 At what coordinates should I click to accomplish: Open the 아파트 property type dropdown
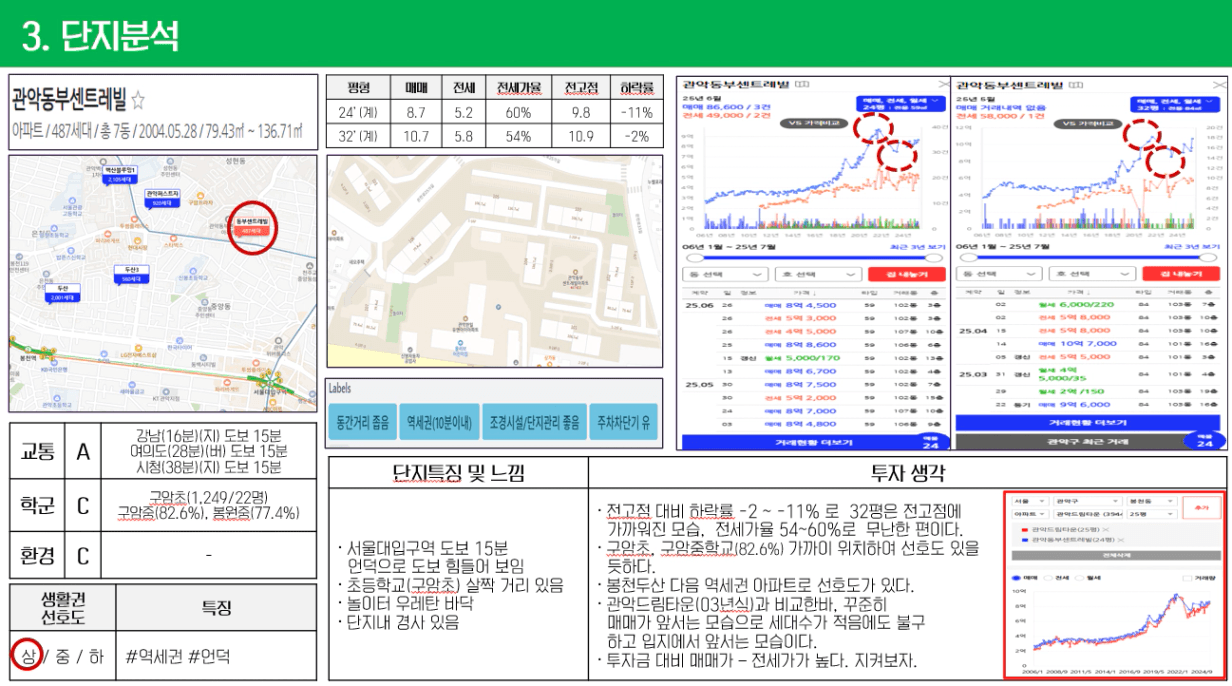(x=1030, y=514)
